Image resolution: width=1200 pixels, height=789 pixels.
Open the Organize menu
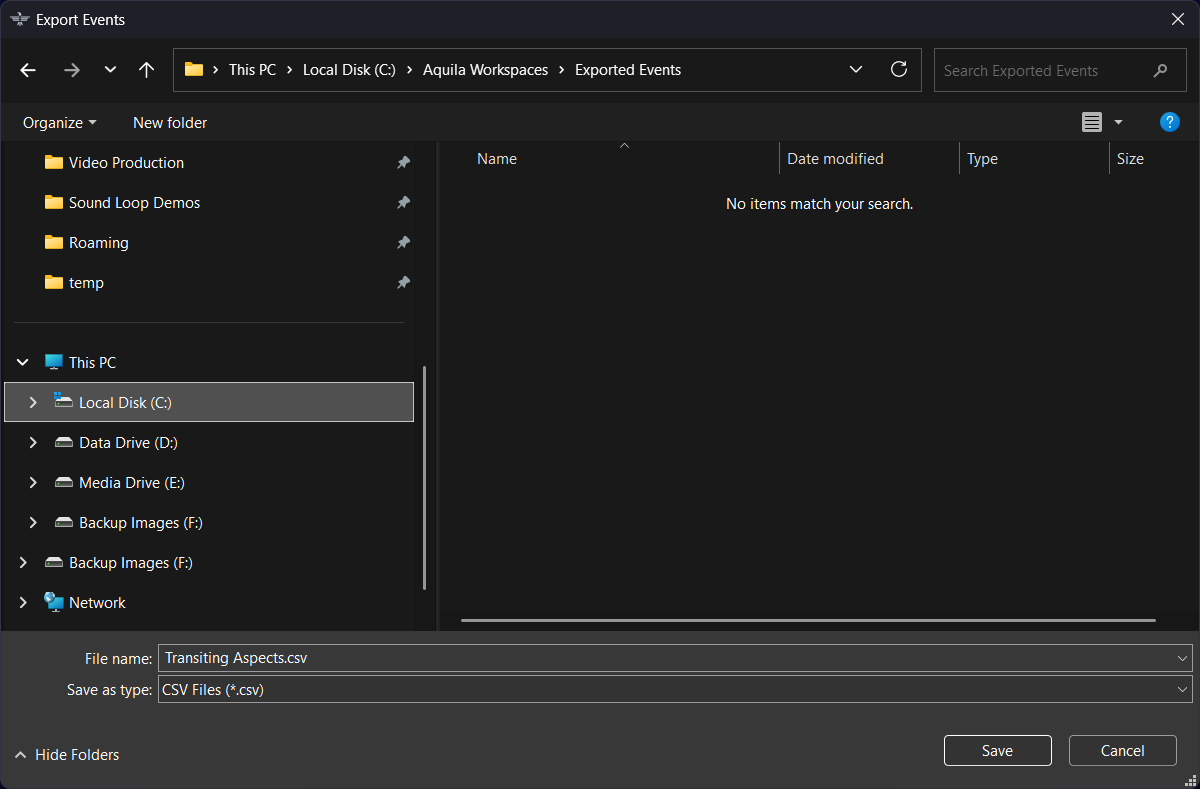(58, 122)
